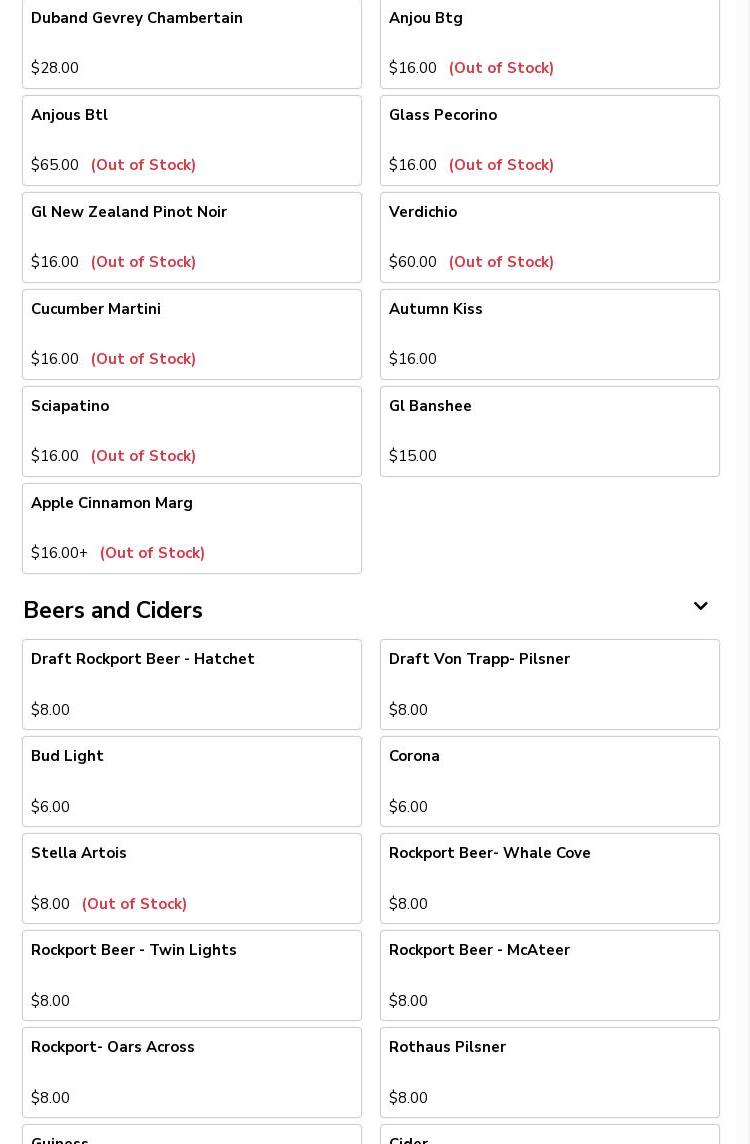The image size is (750, 1144).
Task: Open the Beers and Ciders heading
Action: point(113,610)
